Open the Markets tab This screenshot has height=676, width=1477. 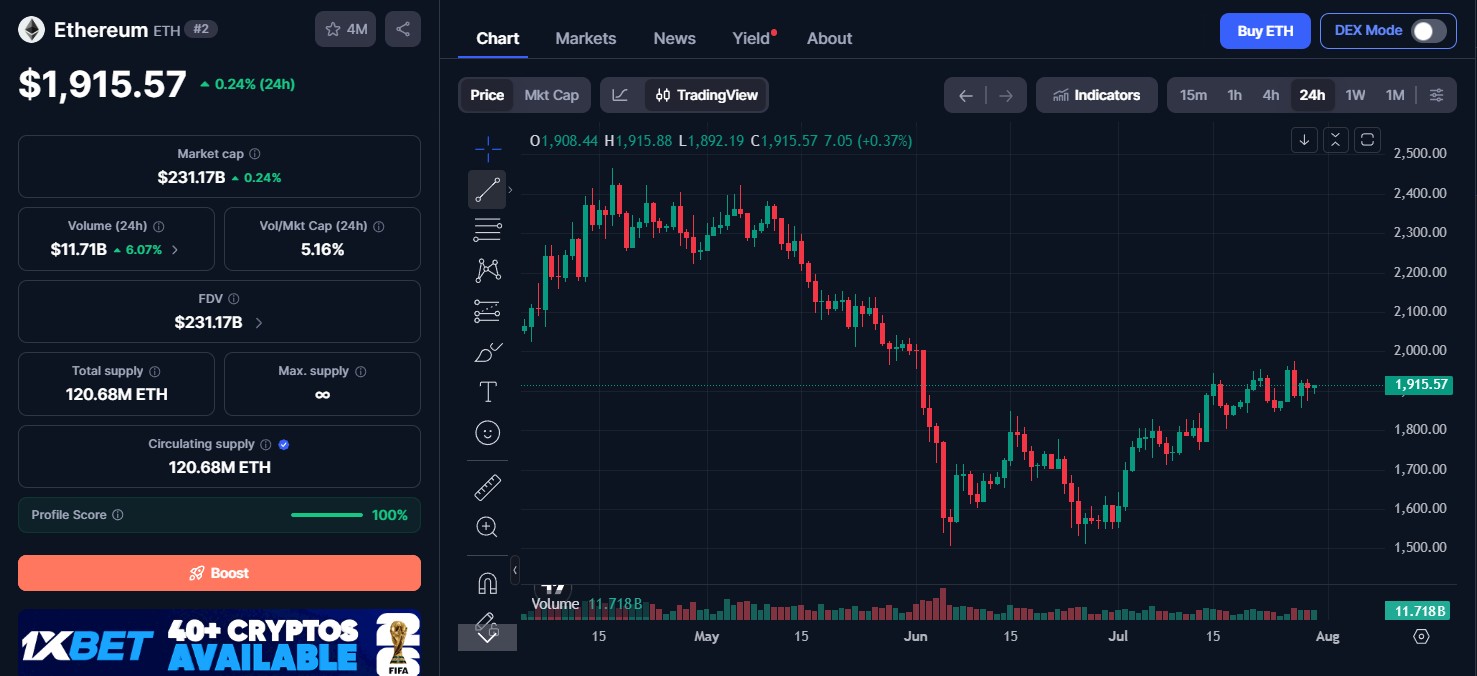click(586, 38)
